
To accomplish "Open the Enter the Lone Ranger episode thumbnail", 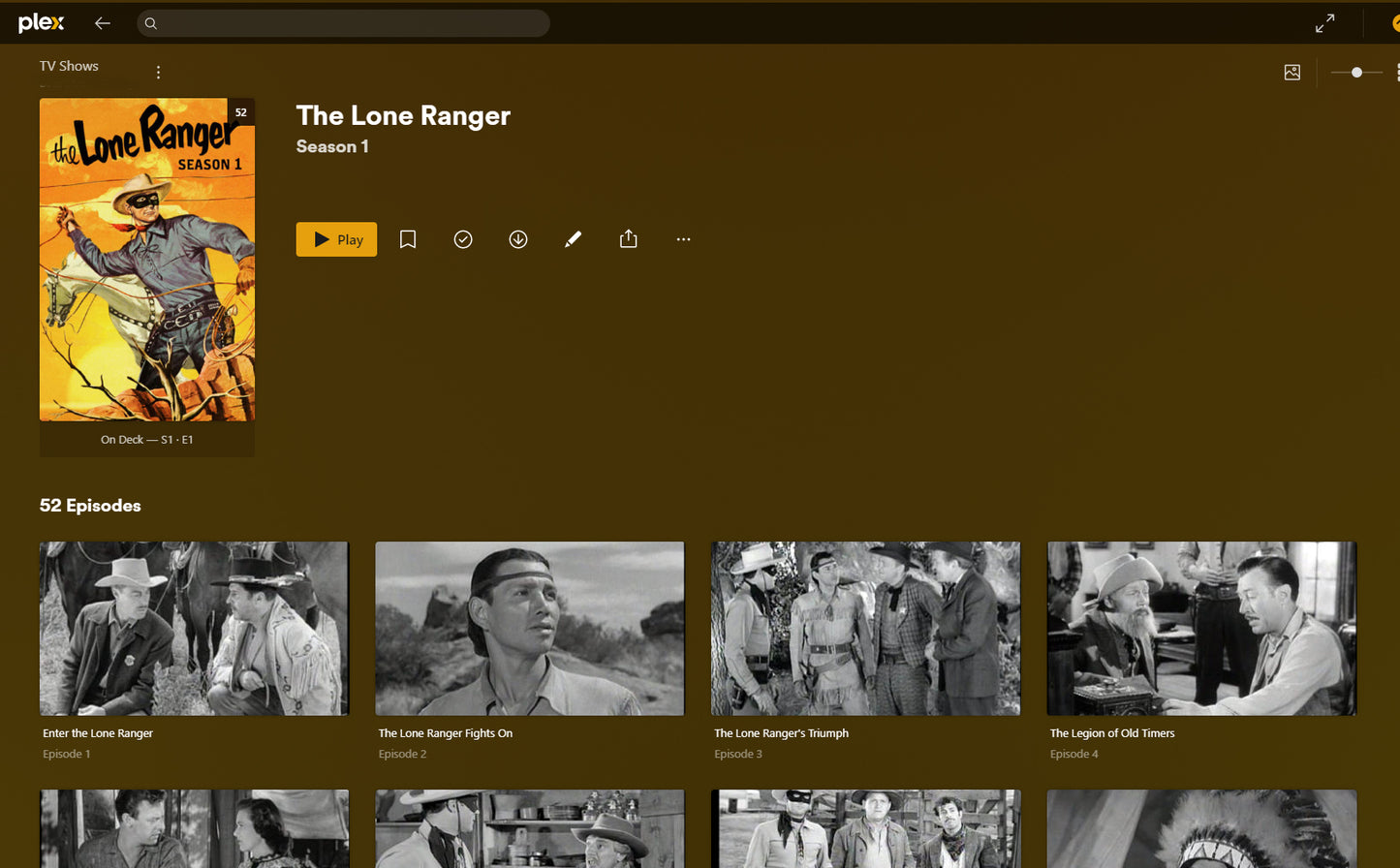I will 194,628.
